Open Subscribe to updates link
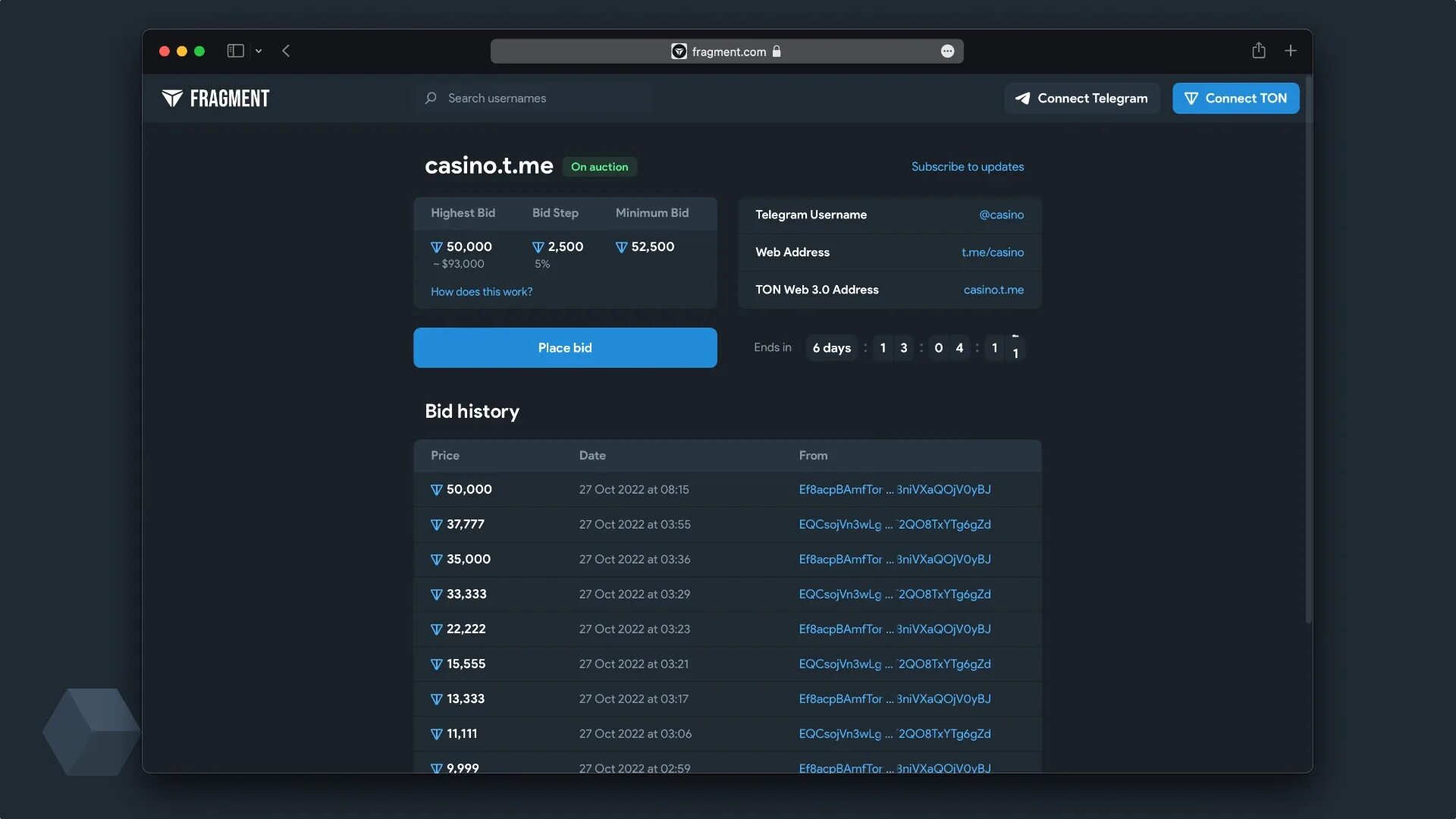The height and width of the screenshot is (819, 1456). (967, 167)
